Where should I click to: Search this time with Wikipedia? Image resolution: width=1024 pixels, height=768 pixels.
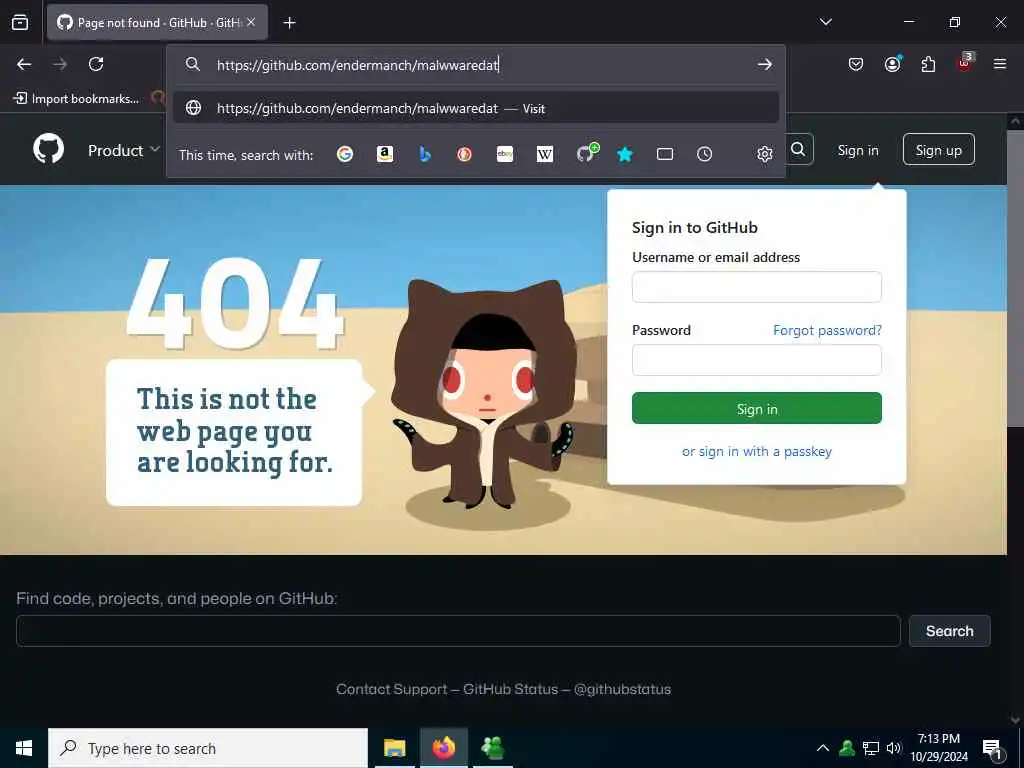[x=545, y=154]
